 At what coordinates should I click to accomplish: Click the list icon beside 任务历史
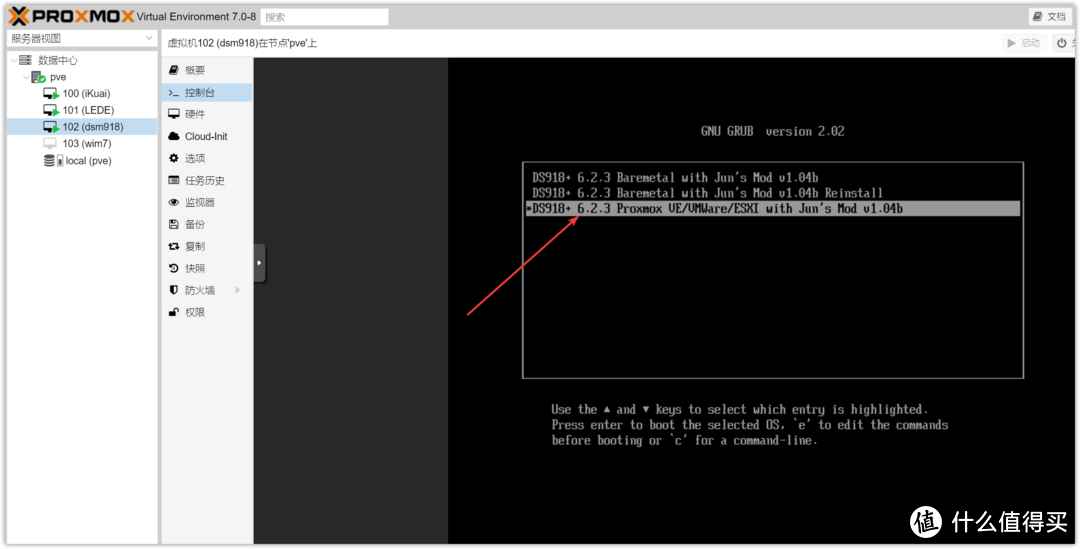[x=174, y=180]
